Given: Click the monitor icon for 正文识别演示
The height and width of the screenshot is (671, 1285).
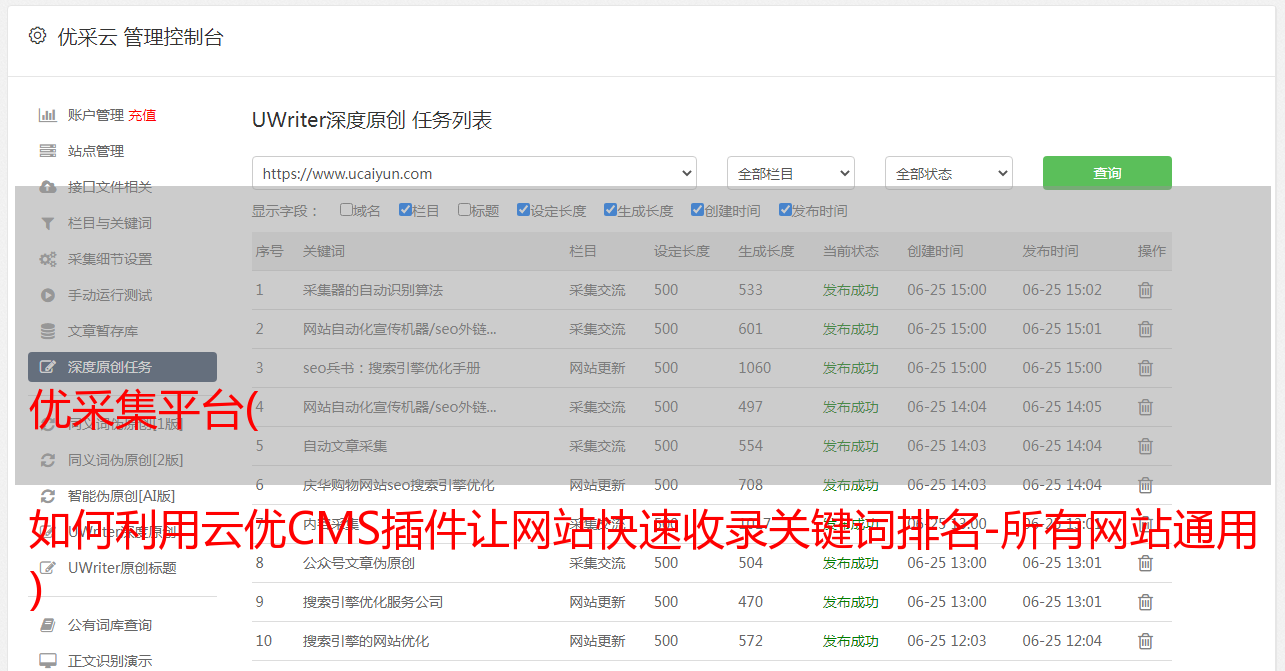Looking at the screenshot, I should click(x=47, y=661).
